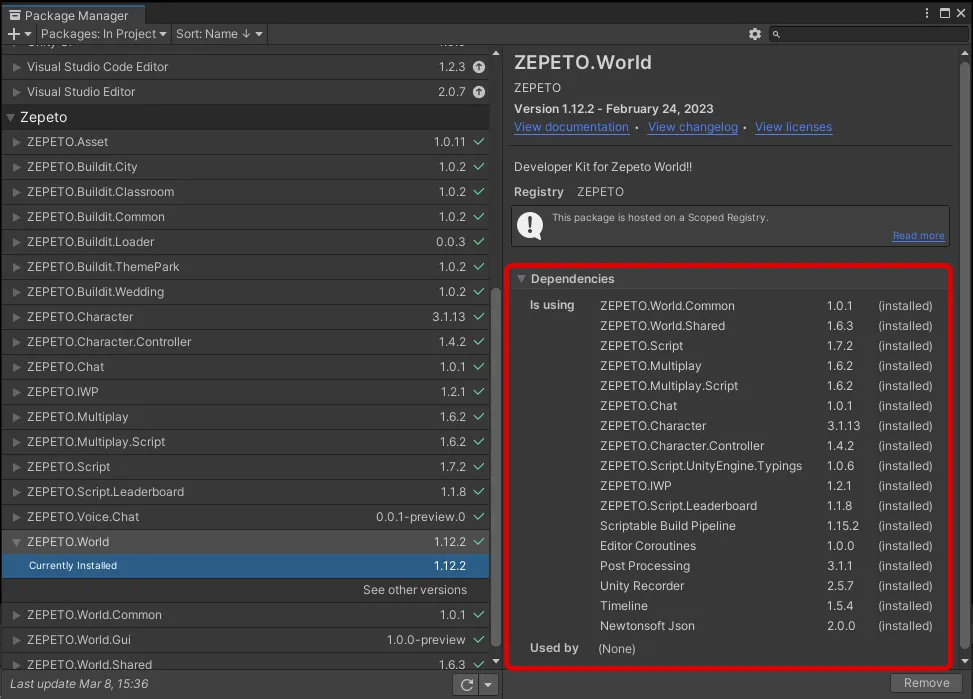Click the update arrow icon beside ZEPETO.Character

click(x=477, y=317)
